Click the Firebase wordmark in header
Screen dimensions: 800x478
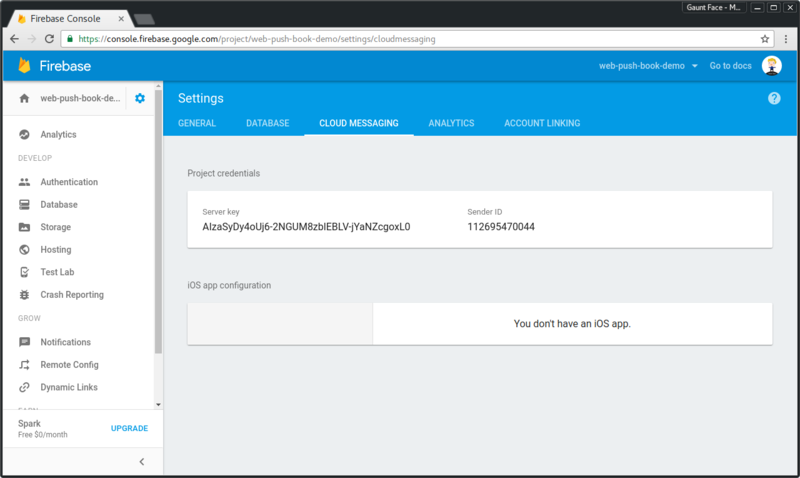click(65, 66)
